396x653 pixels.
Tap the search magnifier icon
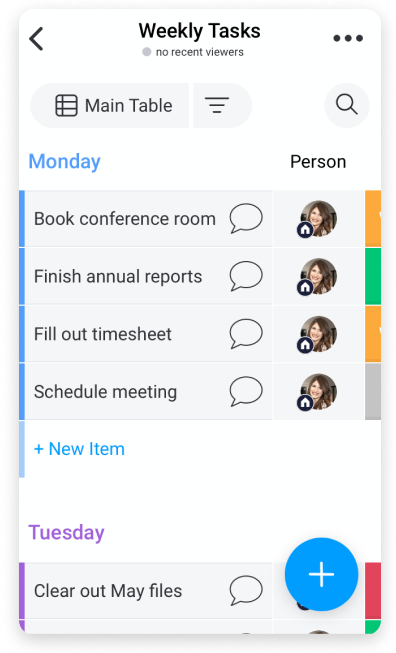pyautogui.click(x=346, y=105)
